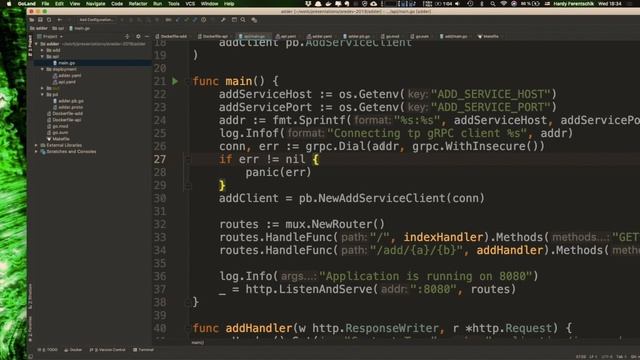This screenshot has height=360, width=640.
Task: Open the VCS menu
Action: 190,4
